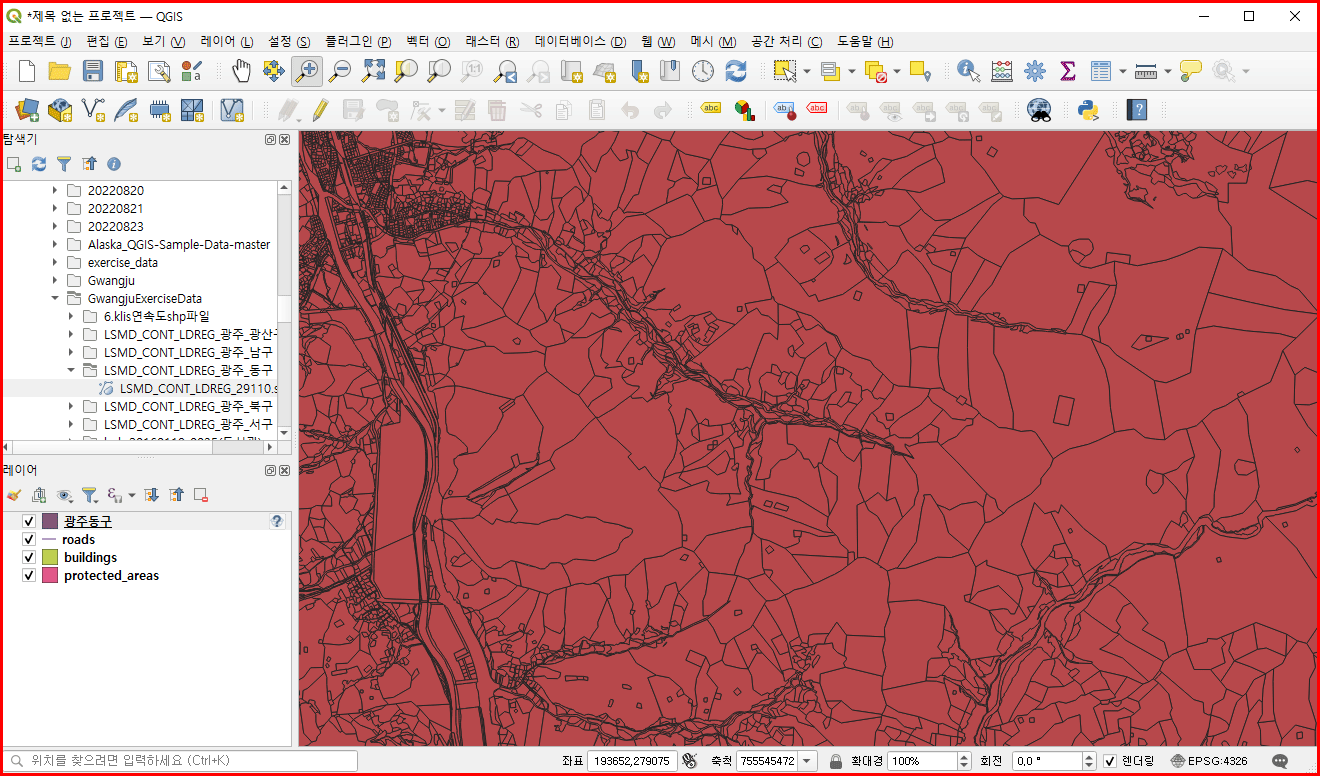This screenshot has width=1320, height=776.
Task: Expand the exercise_data folder
Action: pyautogui.click(x=55, y=262)
